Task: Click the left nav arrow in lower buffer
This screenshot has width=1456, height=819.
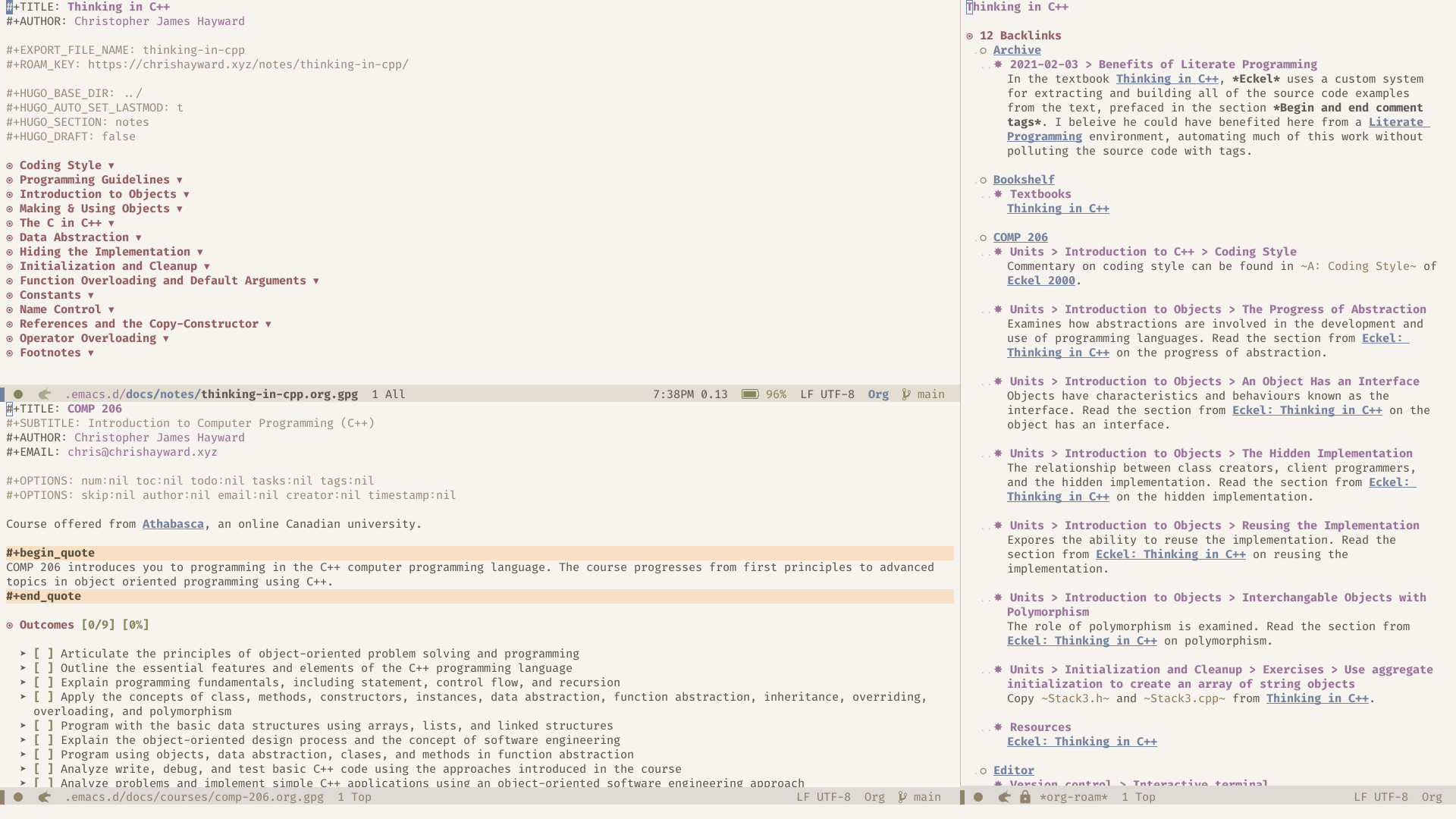Action: point(44,797)
